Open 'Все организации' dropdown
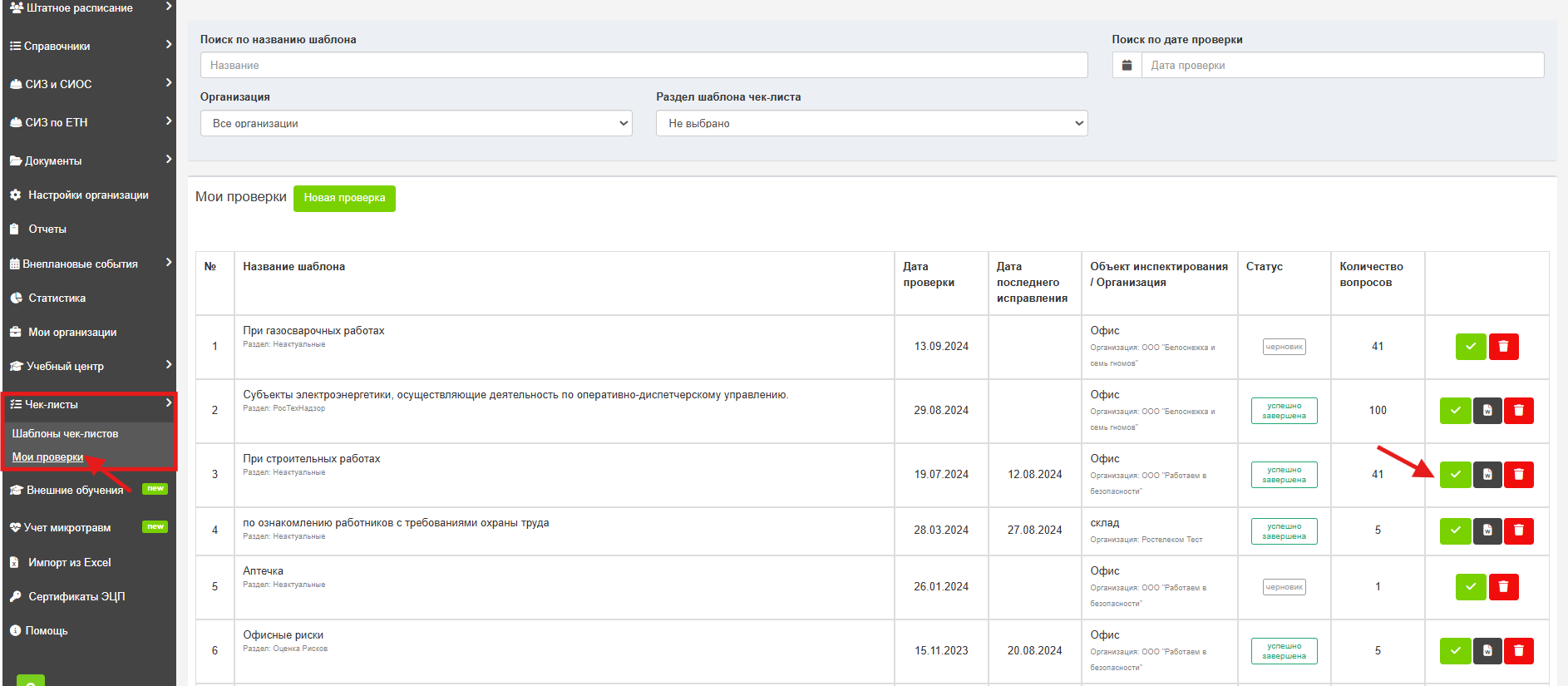Screen dimensions: 1568x686 416,123
